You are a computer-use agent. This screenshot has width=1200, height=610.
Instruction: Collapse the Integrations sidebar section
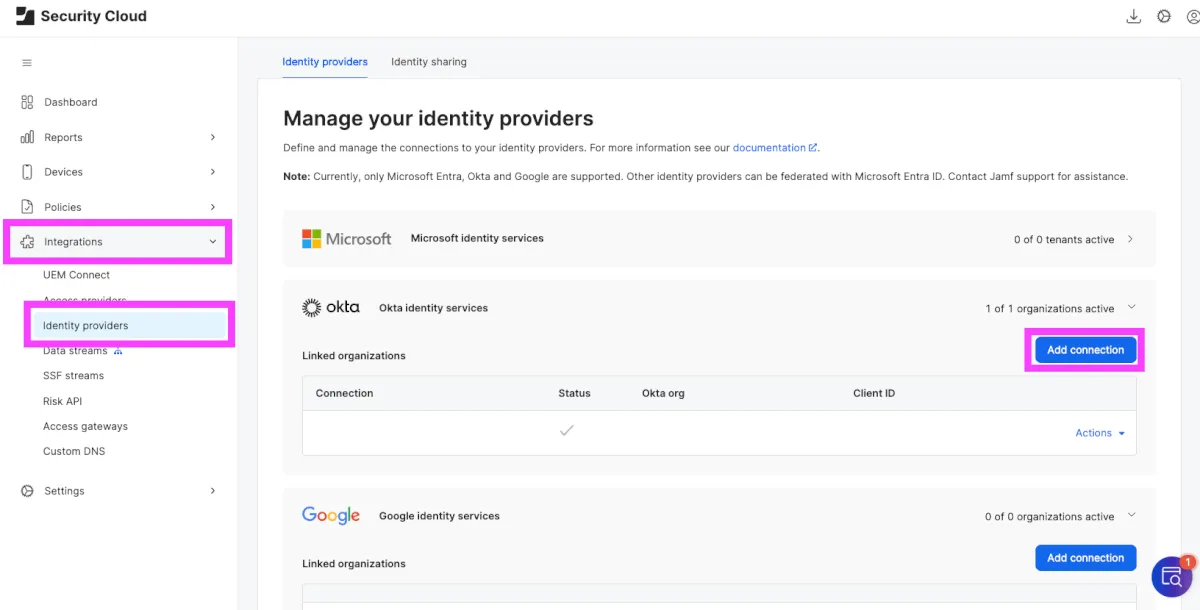(x=212, y=242)
